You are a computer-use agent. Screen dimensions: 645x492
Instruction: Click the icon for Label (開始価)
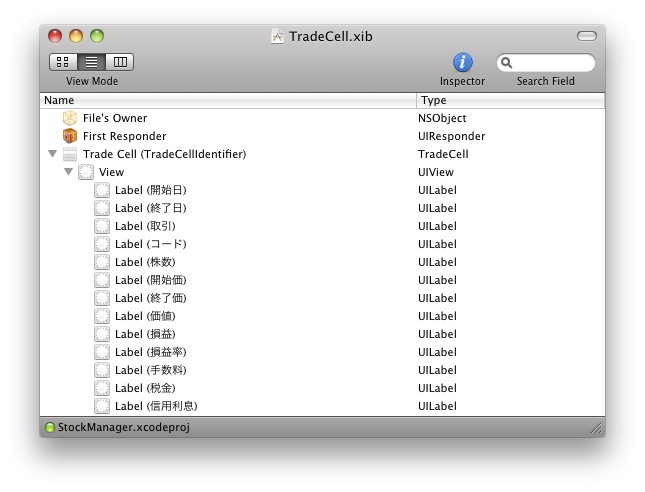102,280
